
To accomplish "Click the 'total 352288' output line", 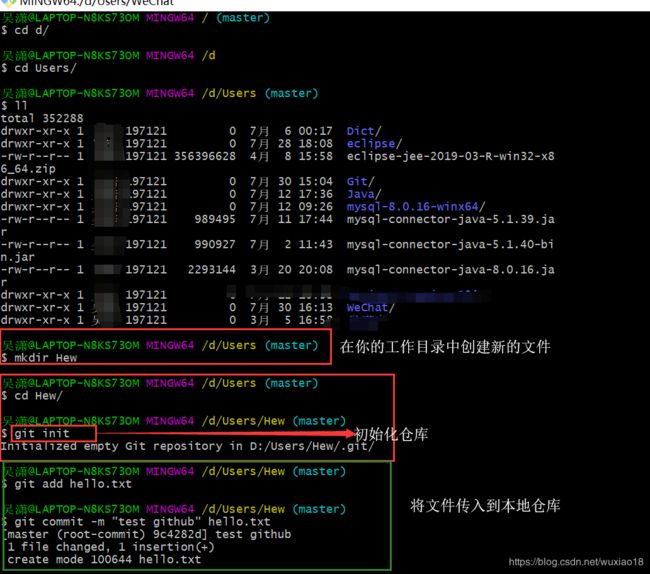I will click(42, 119).
